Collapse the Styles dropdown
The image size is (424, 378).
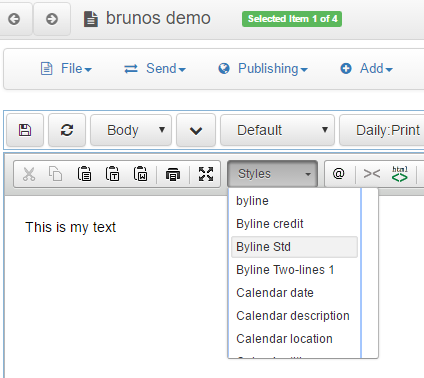tap(272, 174)
